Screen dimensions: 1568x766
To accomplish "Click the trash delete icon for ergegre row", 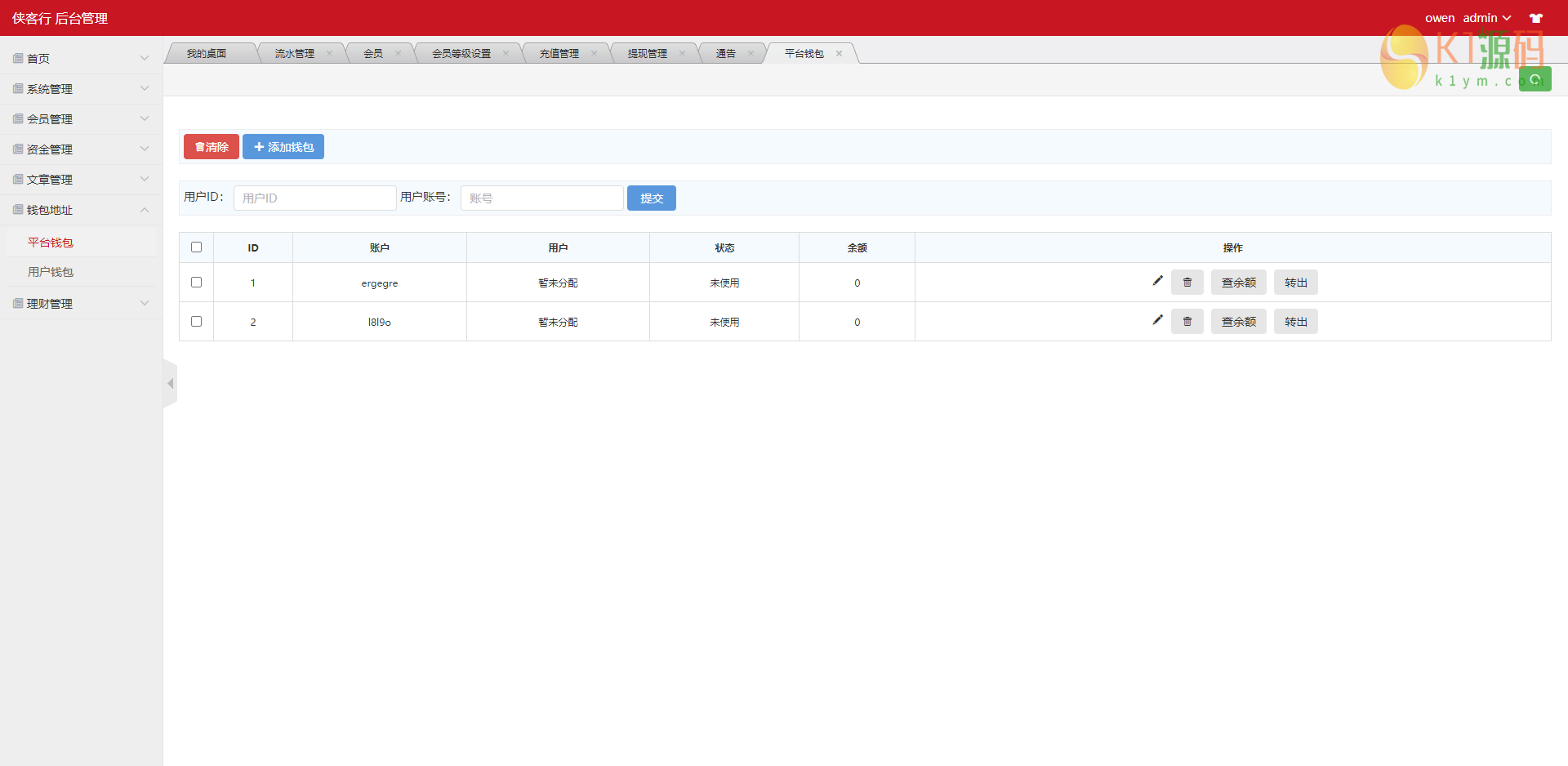I will 1187,283.
